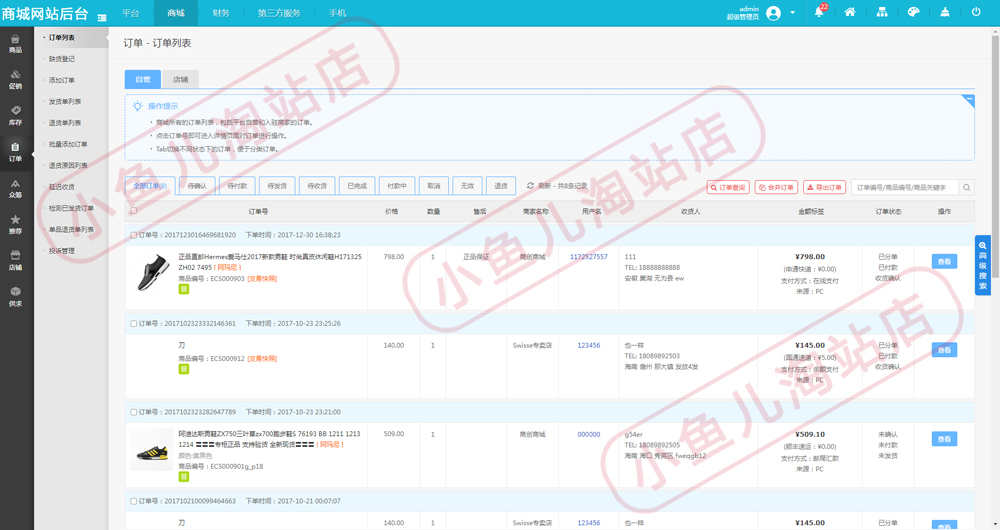
Task: Focus the order keyword search field
Action: (904, 187)
